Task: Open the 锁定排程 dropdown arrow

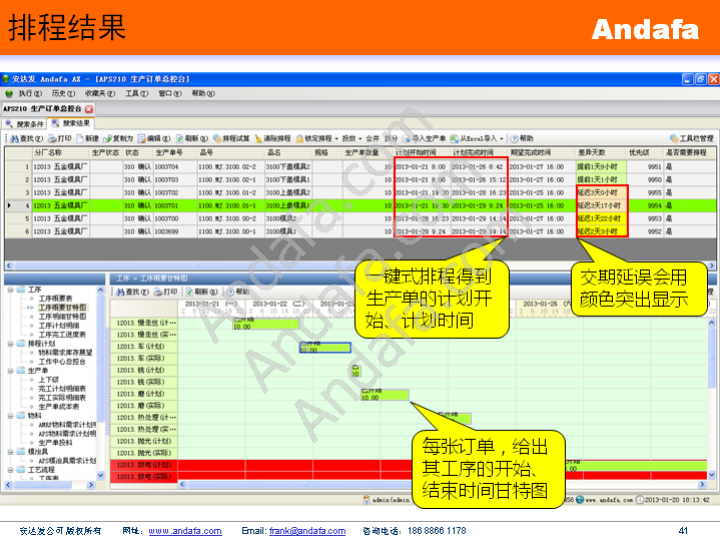Action: click(x=337, y=139)
